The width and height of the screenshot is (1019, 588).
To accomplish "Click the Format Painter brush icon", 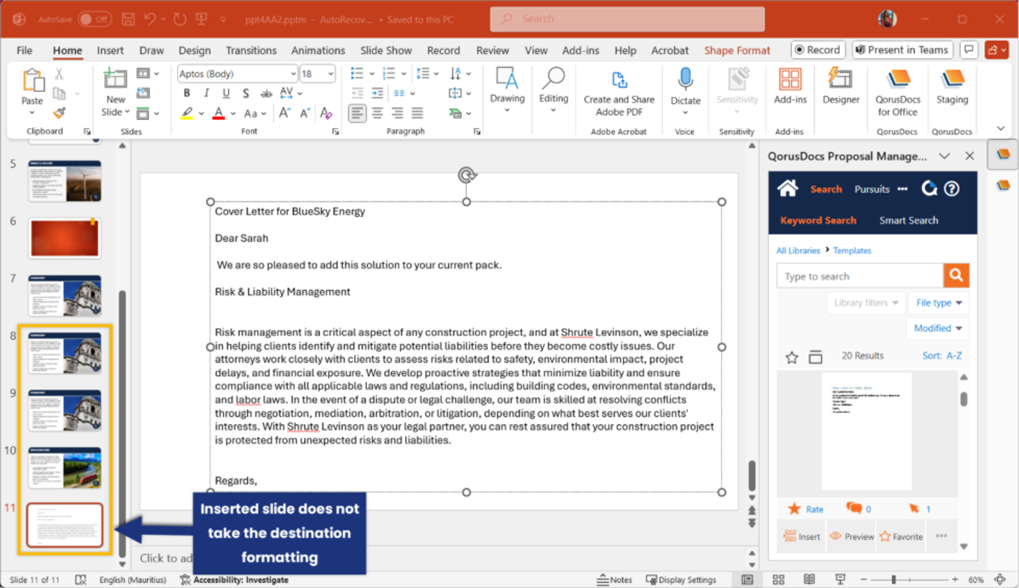I will click(x=59, y=113).
